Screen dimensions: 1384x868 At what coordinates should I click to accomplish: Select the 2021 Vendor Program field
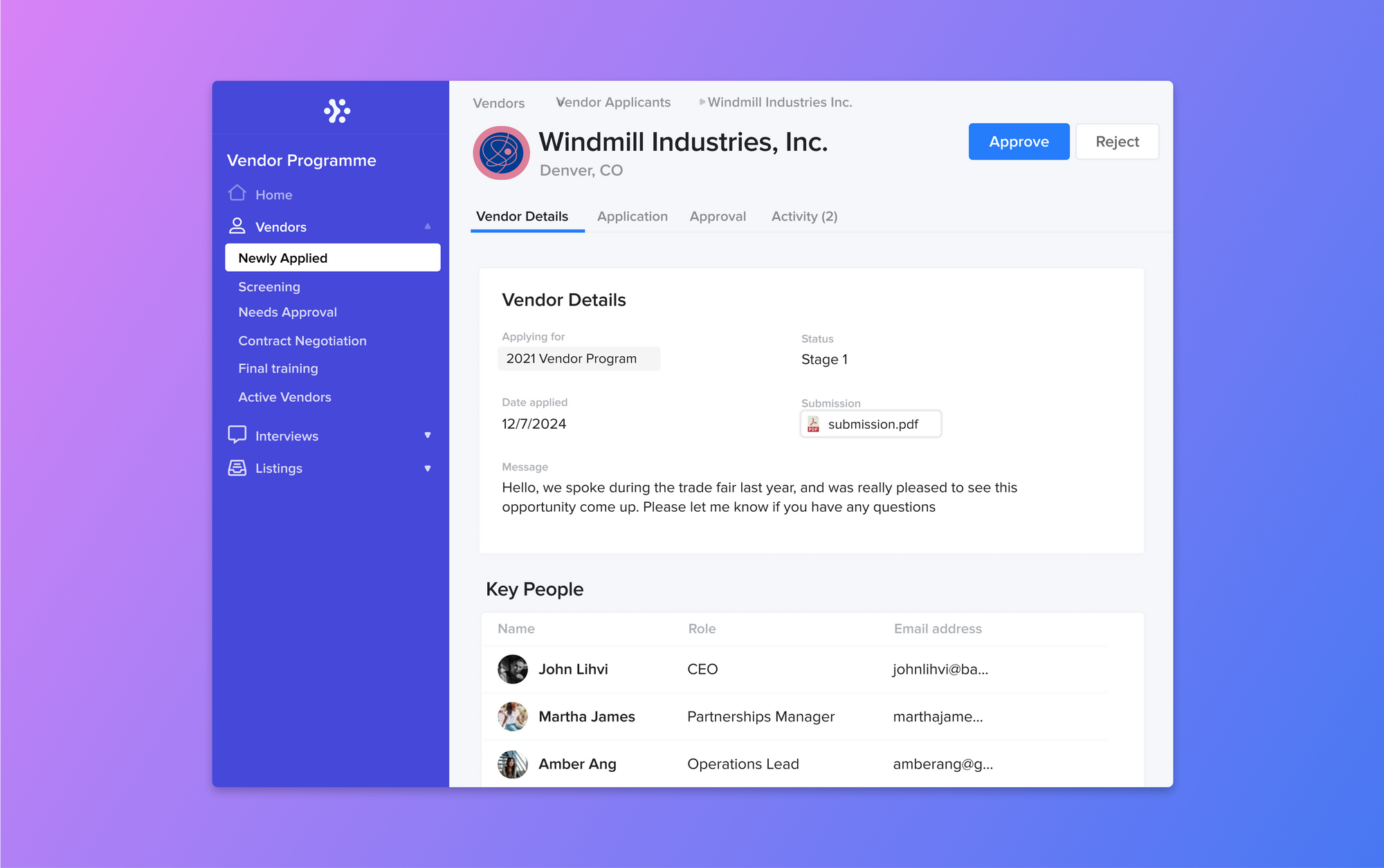click(x=579, y=358)
